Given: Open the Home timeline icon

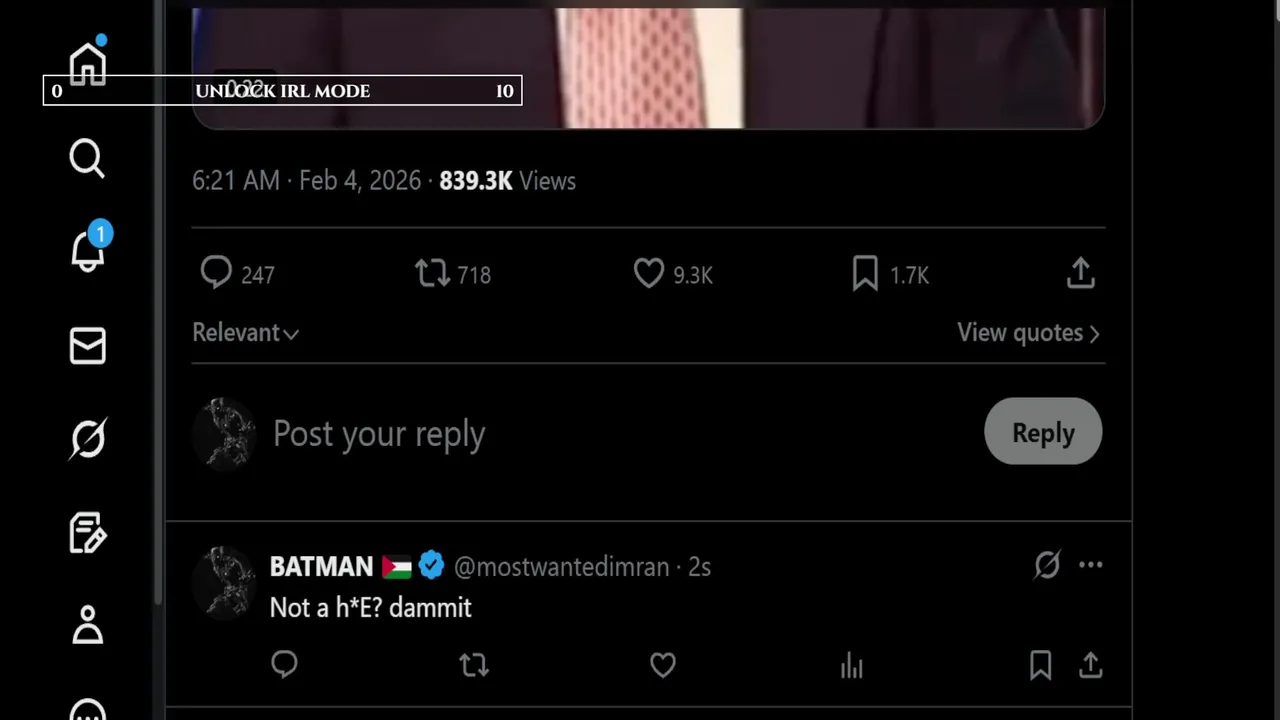Looking at the screenshot, I should 87,64.
